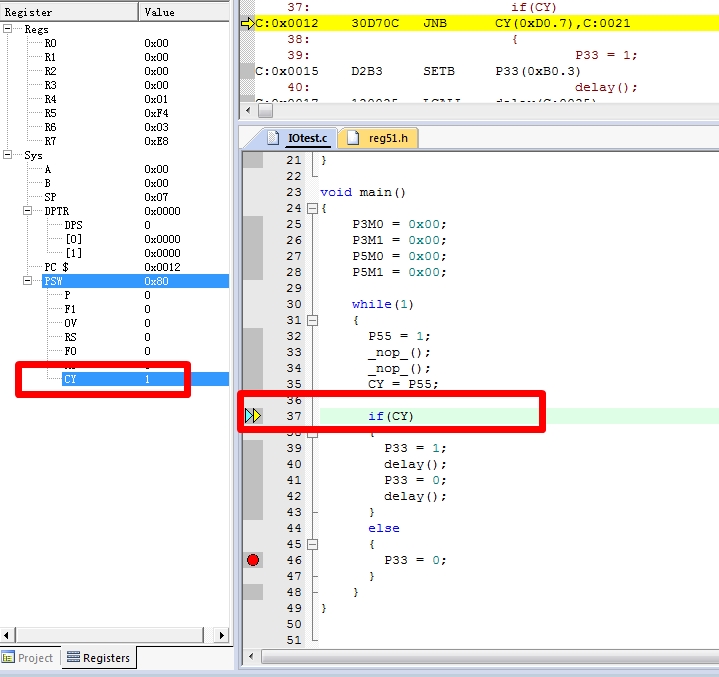Collapse the while block fold at line 31
Screen dimensions: 719x677
point(312,320)
